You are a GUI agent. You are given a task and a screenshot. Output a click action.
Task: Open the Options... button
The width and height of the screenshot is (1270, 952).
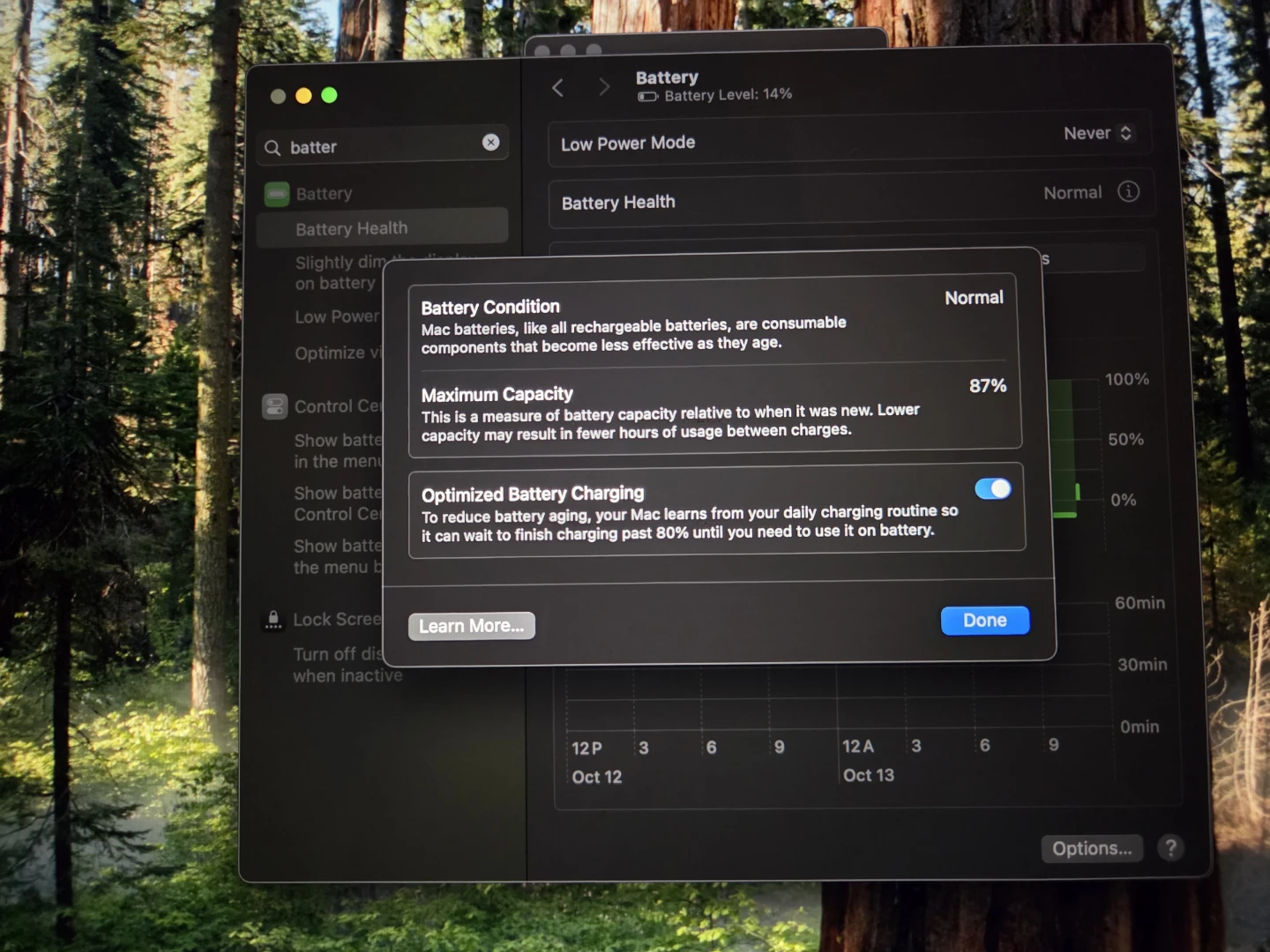click(x=1092, y=848)
